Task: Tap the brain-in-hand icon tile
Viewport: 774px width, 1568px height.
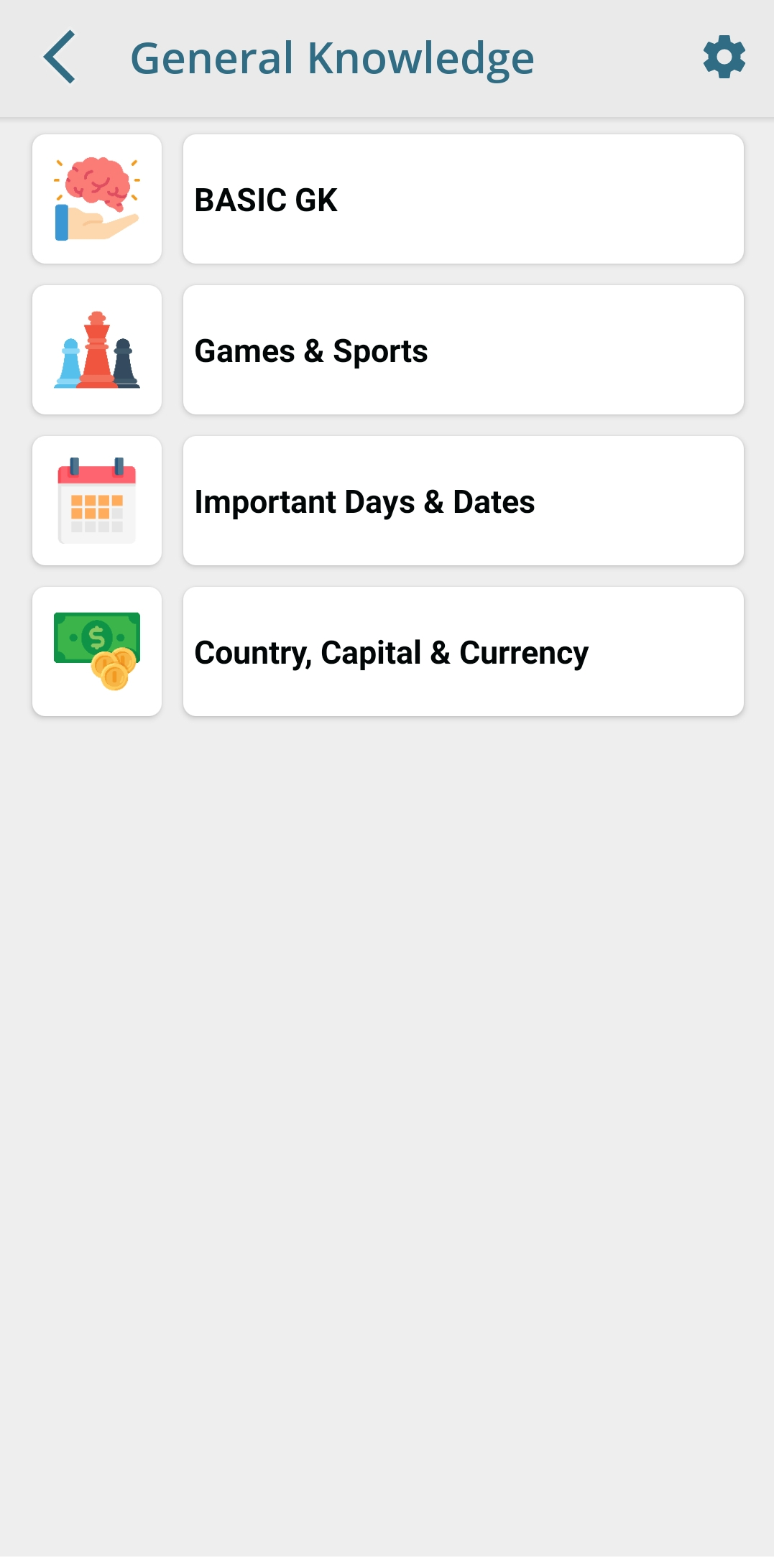Action: [x=97, y=199]
